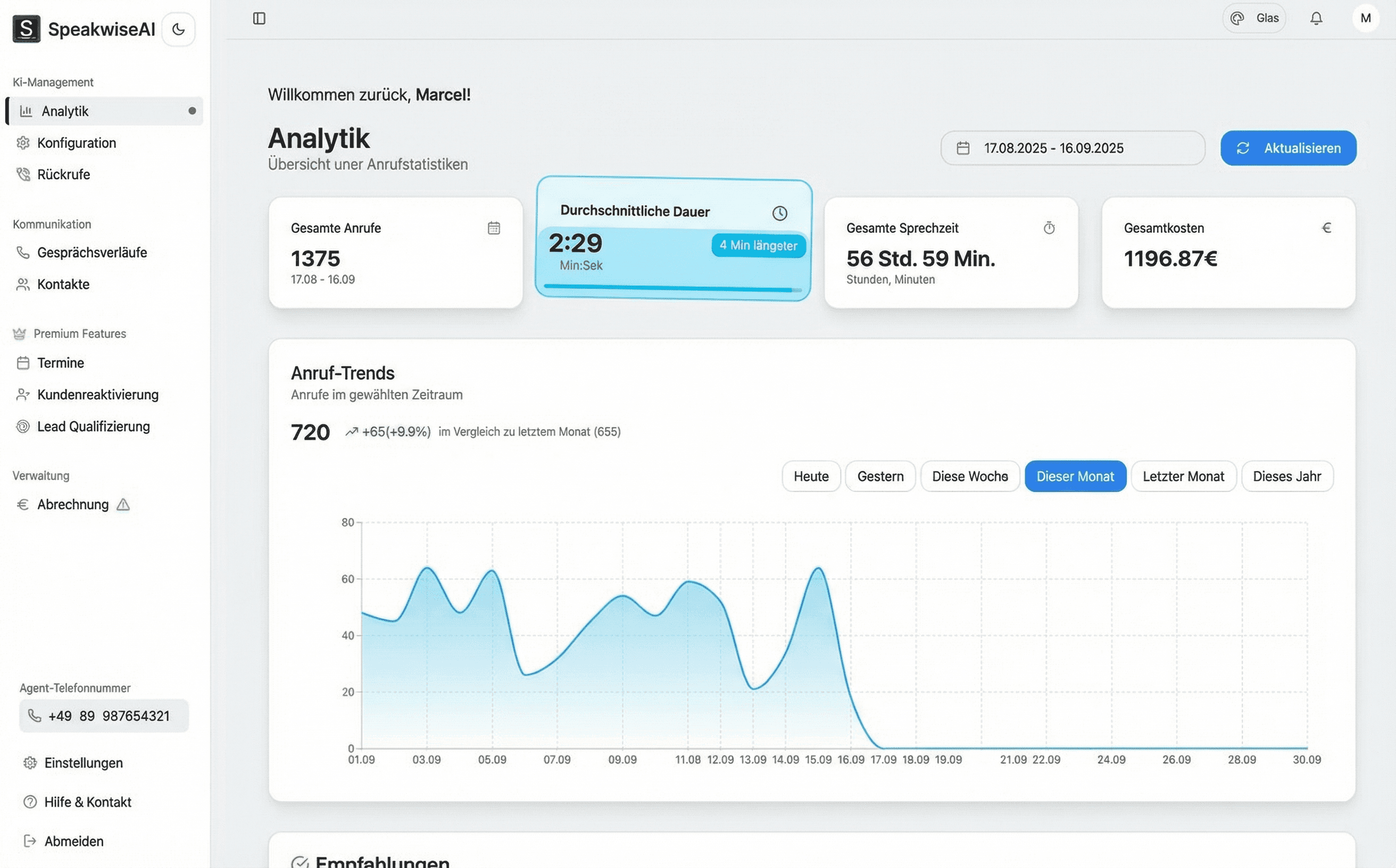Screen dimensions: 1396x868
Task: Click clock icon on Durchschnittliche Dauer card
Action: (x=779, y=214)
